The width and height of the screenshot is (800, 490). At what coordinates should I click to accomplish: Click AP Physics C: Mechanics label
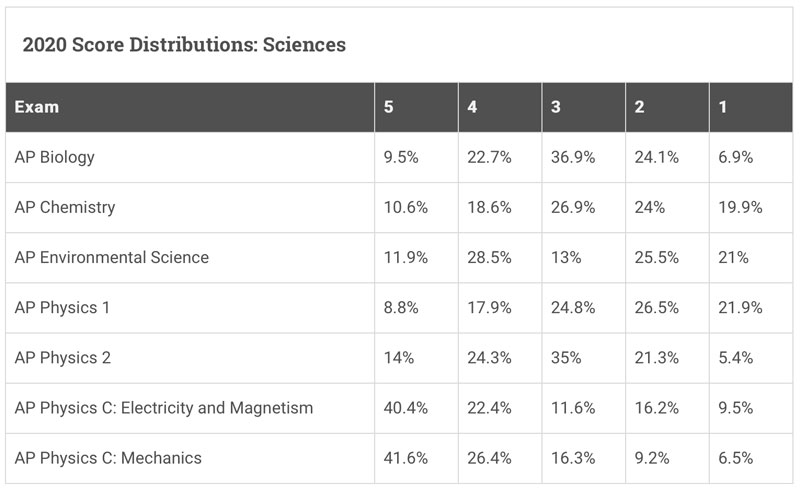pyautogui.click(x=108, y=458)
